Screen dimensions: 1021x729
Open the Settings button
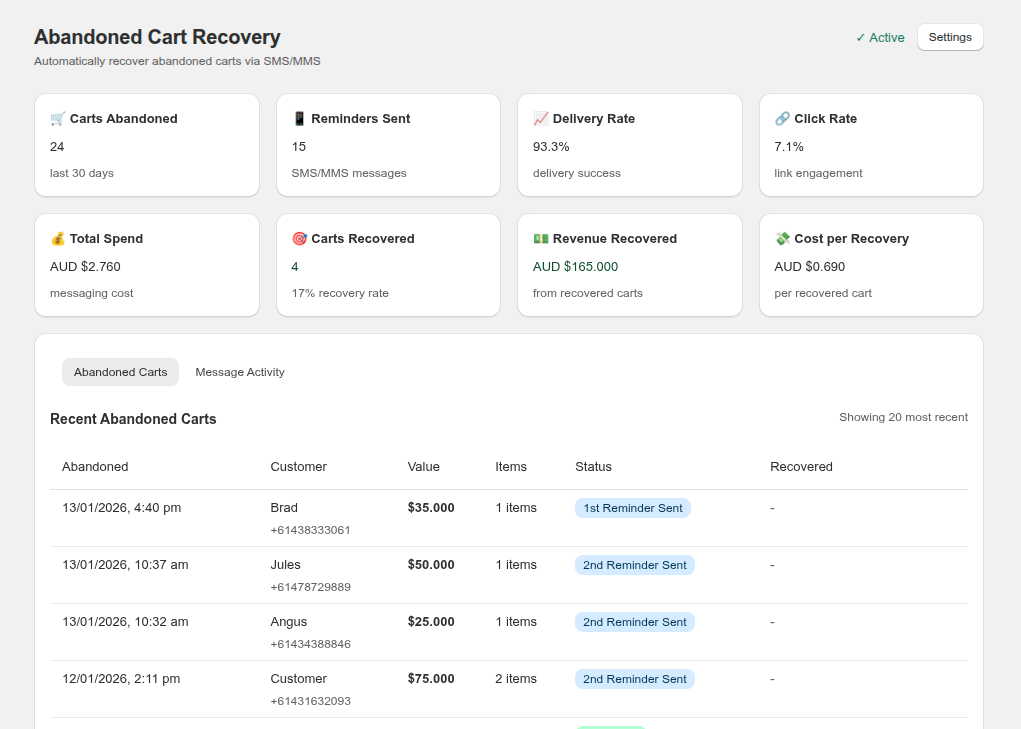pyautogui.click(x=950, y=37)
